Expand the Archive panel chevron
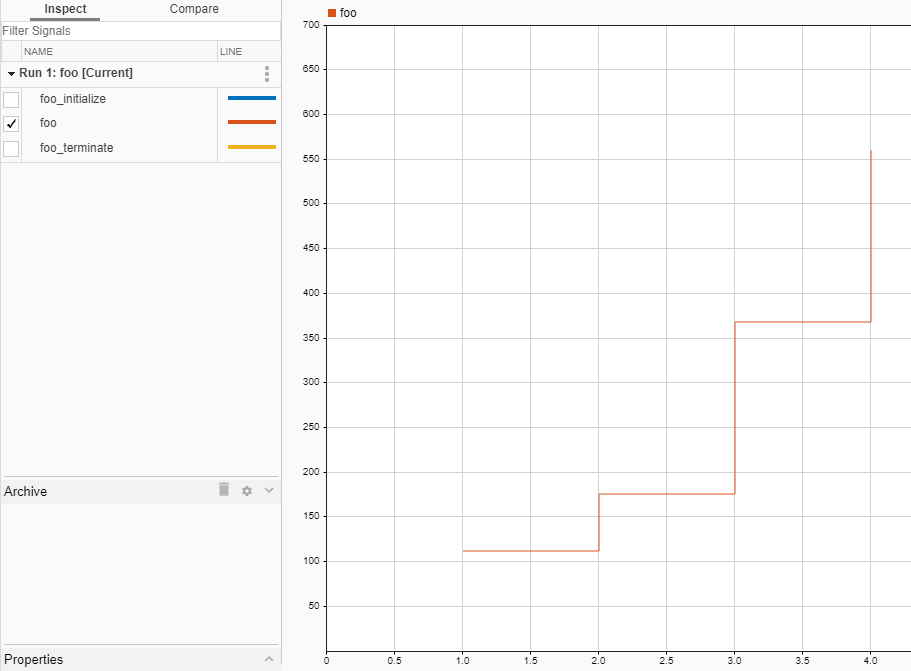This screenshot has width=911, height=671. pos(268,490)
